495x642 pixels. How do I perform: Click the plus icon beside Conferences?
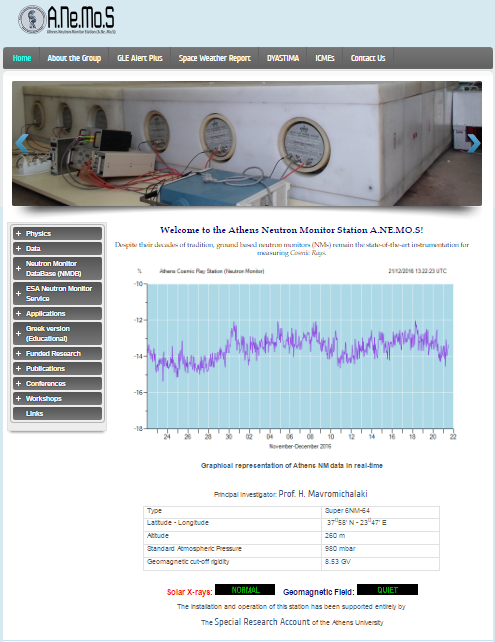(x=18, y=384)
